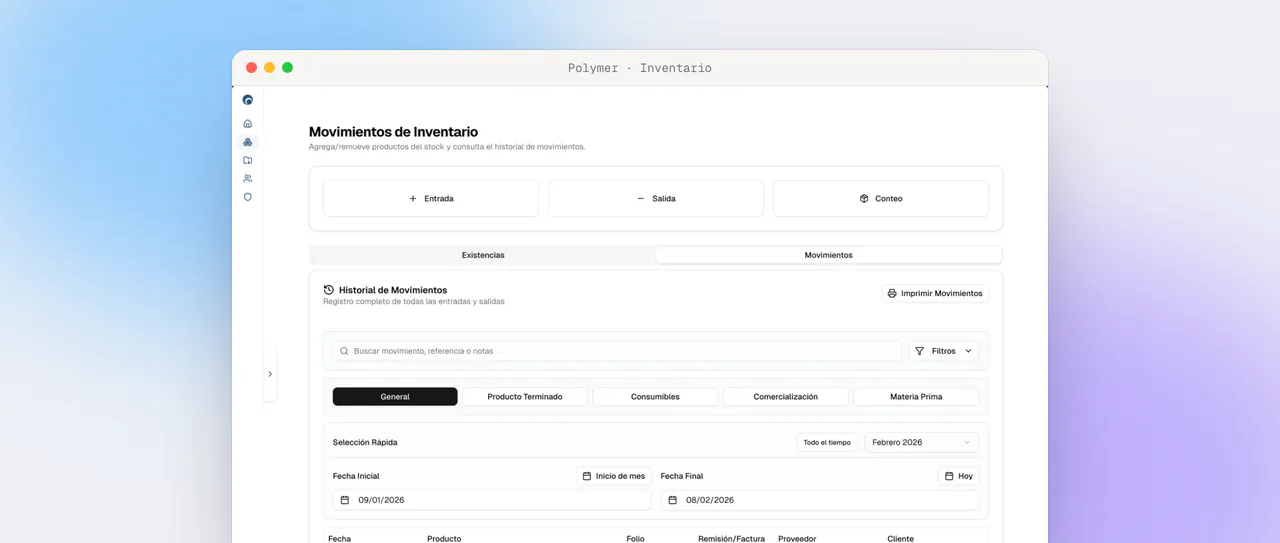
Task: Click calendar icon on Inicio de mes
Action: coord(587,476)
